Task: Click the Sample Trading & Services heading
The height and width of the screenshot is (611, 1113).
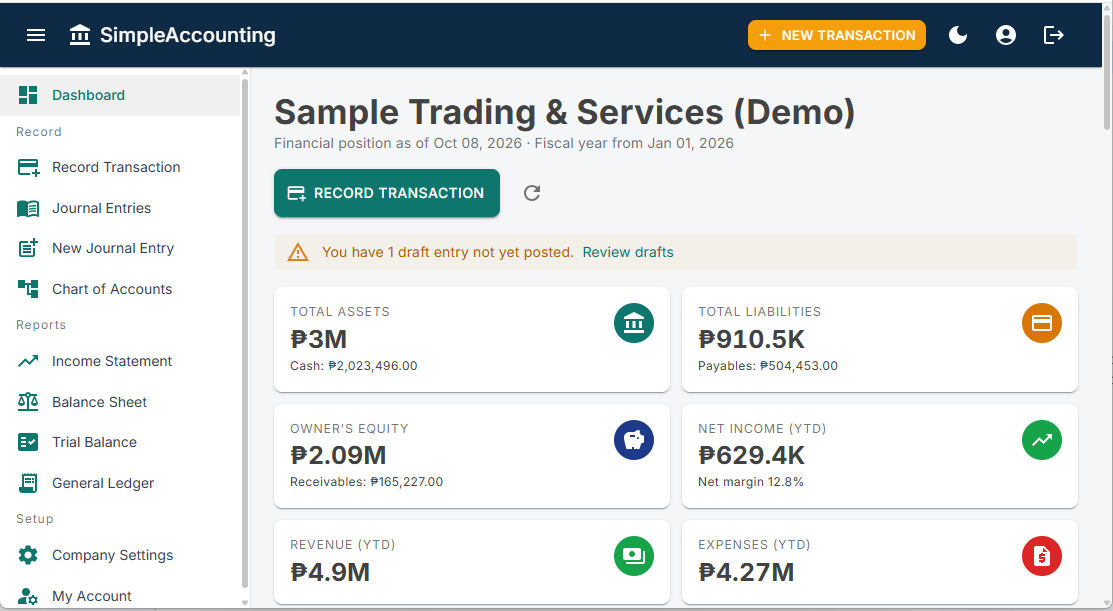Action: 564,112
